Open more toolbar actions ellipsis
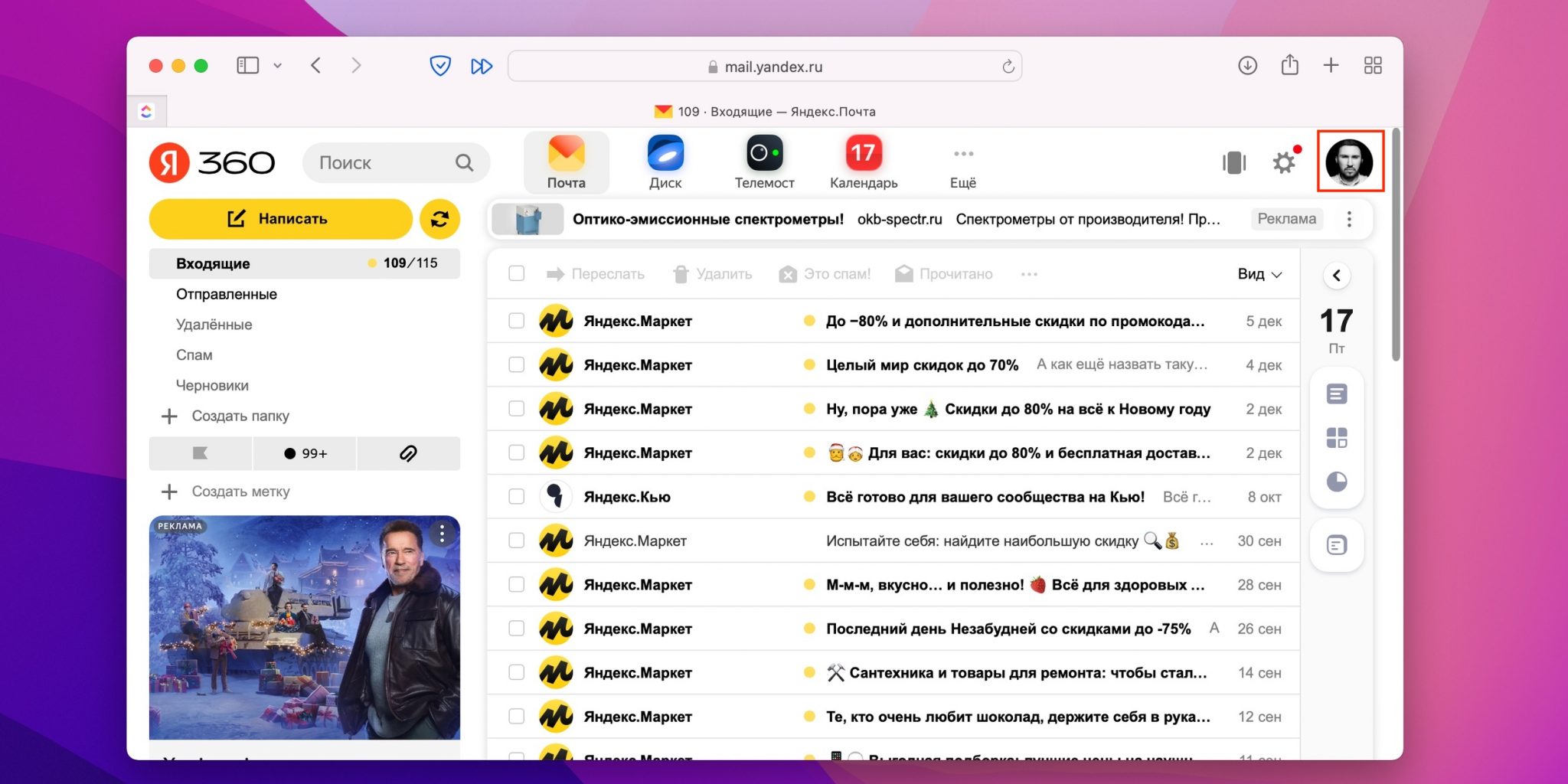This screenshot has height=784, width=1568. (x=1029, y=274)
